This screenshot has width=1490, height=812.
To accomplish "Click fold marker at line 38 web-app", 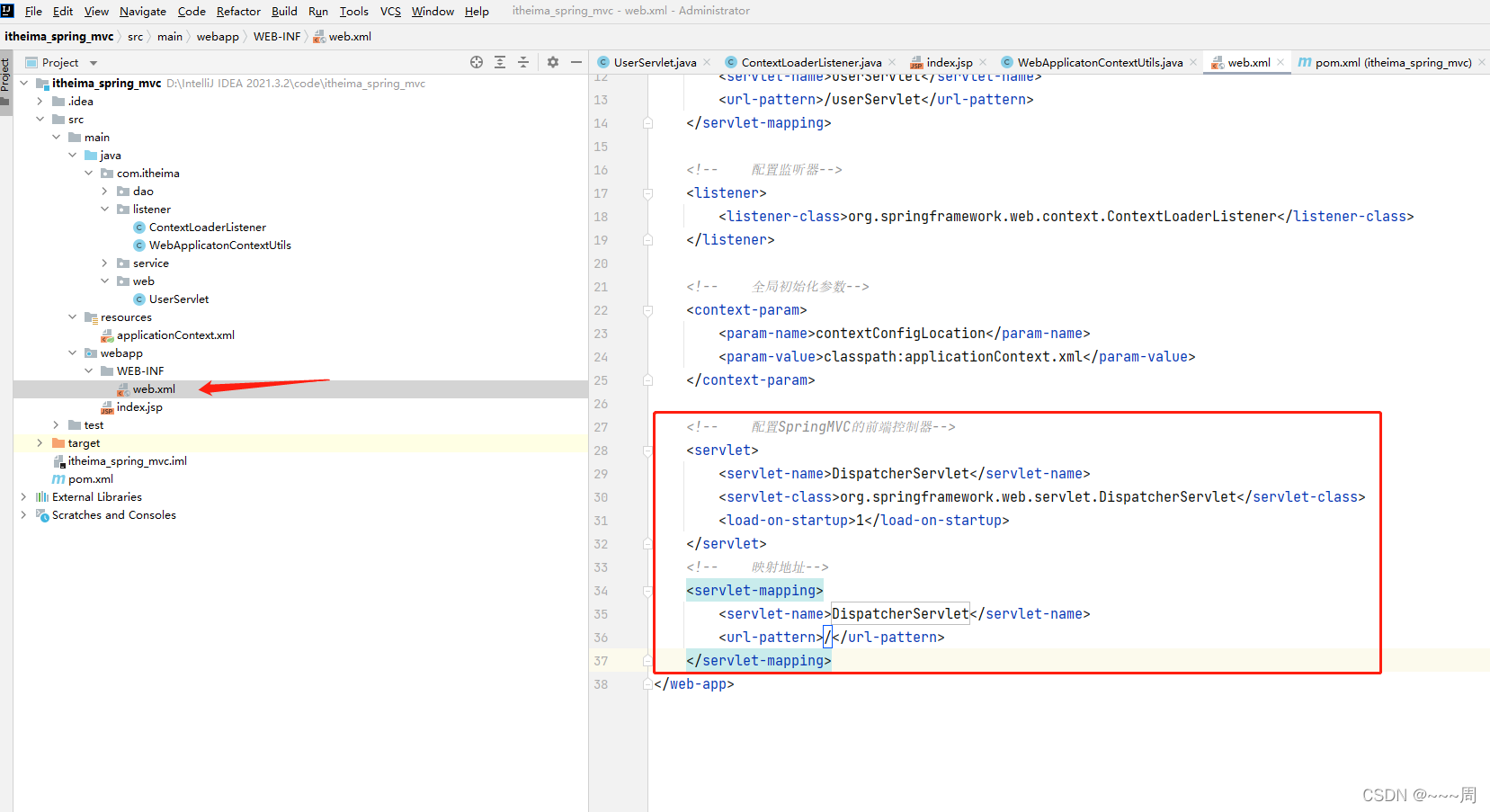I will pos(647,684).
